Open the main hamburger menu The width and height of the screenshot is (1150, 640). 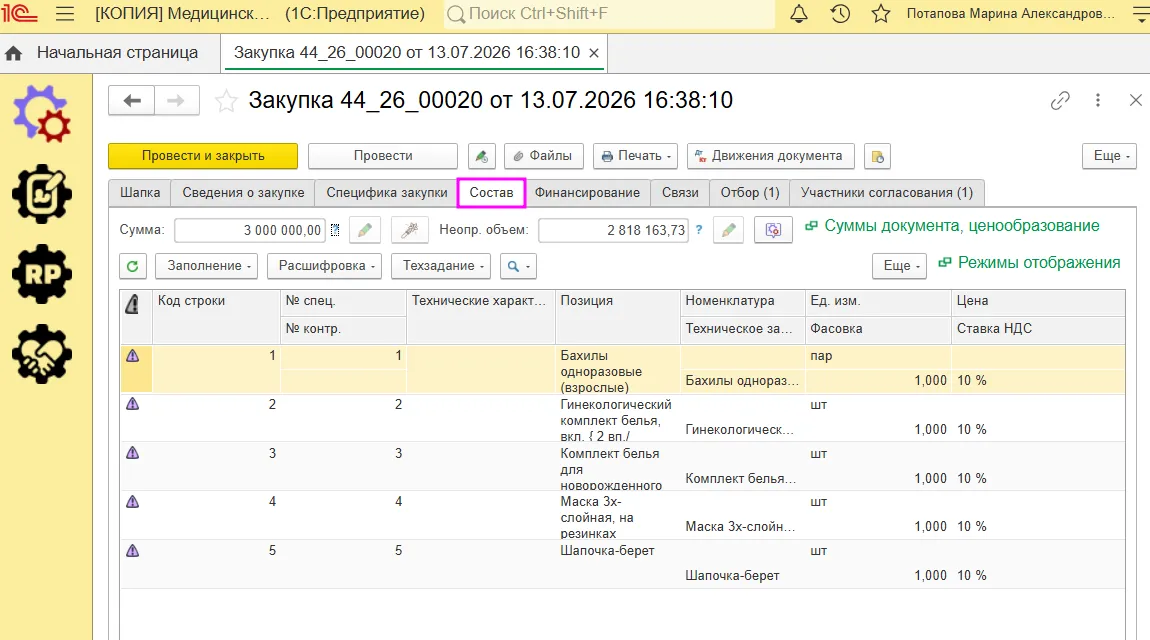point(65,13)
